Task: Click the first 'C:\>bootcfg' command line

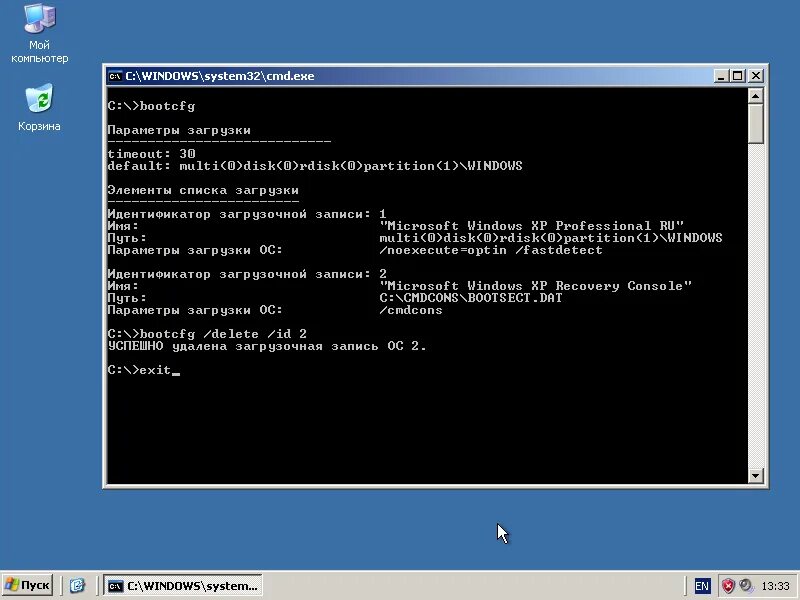Action: (x=152, y=106)
